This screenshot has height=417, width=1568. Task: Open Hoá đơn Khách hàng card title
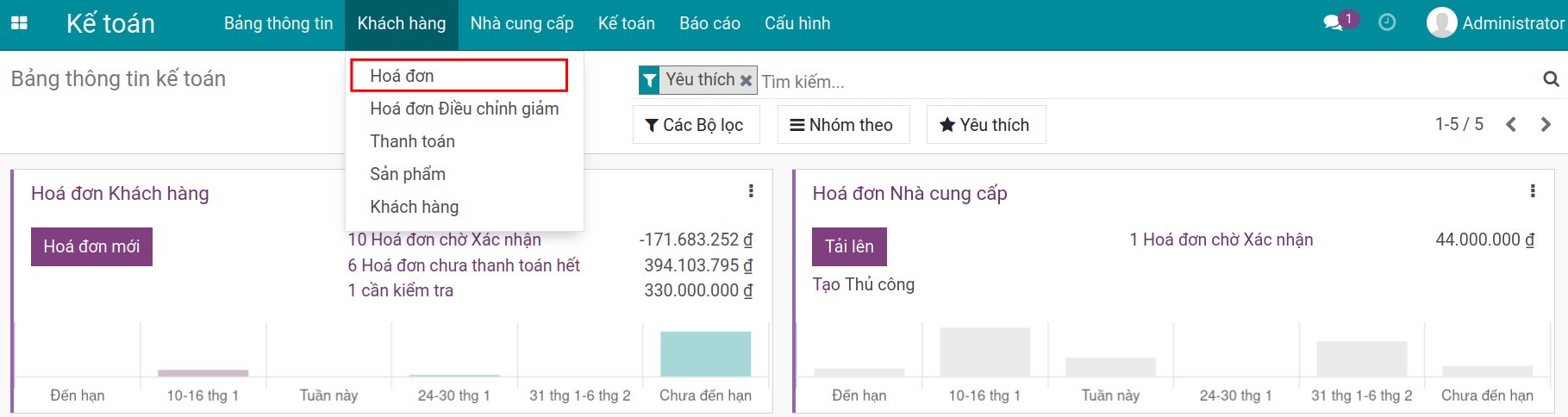120,193
